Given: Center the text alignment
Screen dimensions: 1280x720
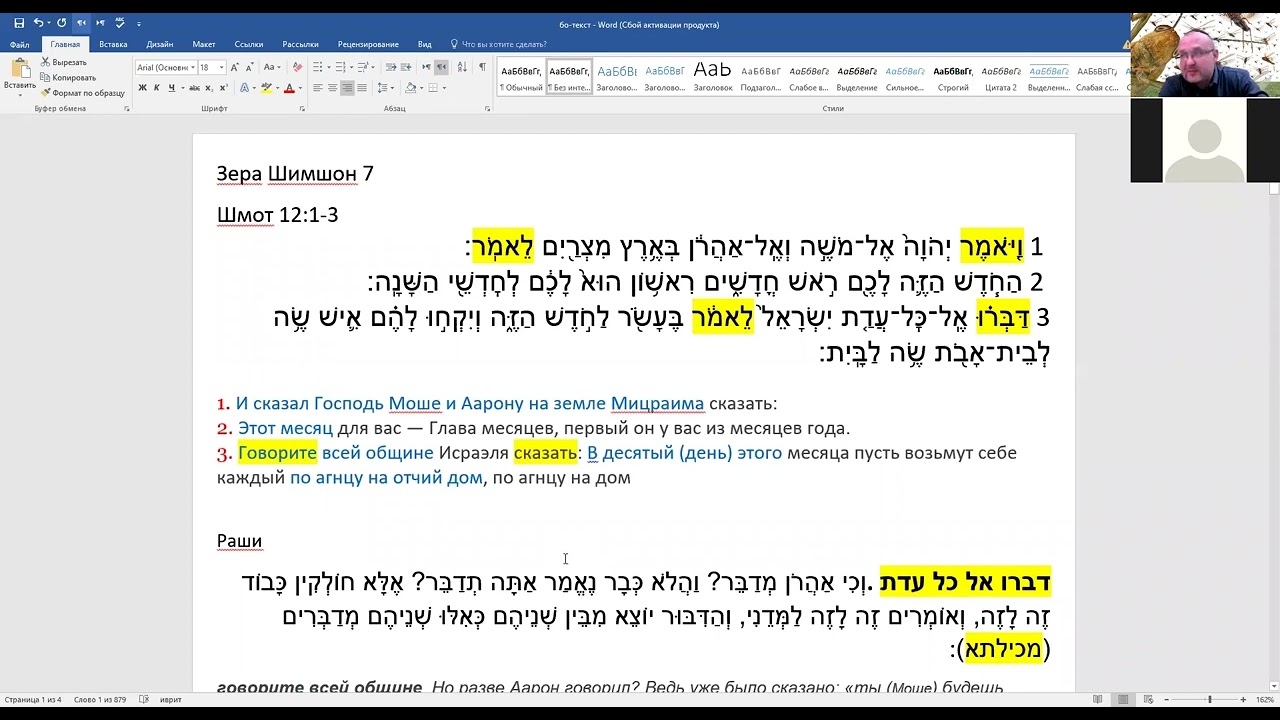Looking at the screenshot, I should (332, 88).
